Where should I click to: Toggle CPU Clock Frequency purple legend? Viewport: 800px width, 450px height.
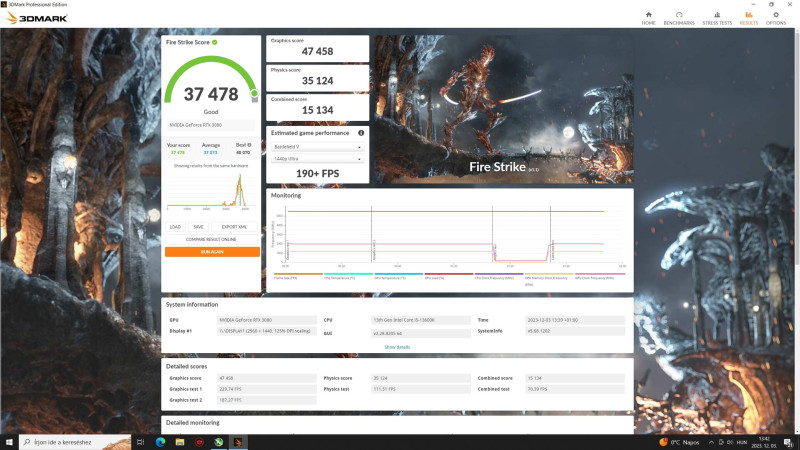(499, 276)
